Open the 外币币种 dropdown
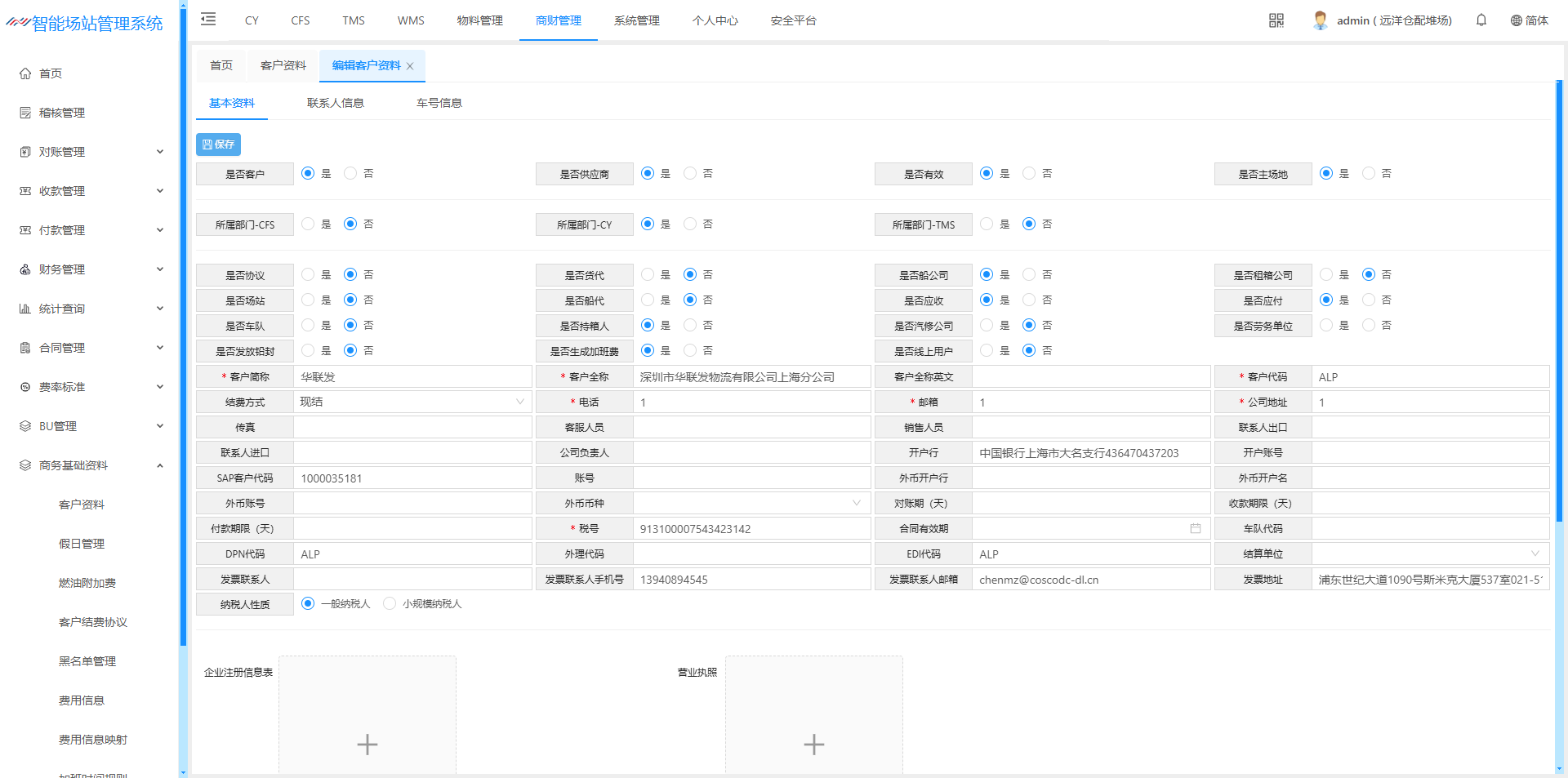Image resolution: width=1568 pixels, height=778 pixels. point(751,504)
